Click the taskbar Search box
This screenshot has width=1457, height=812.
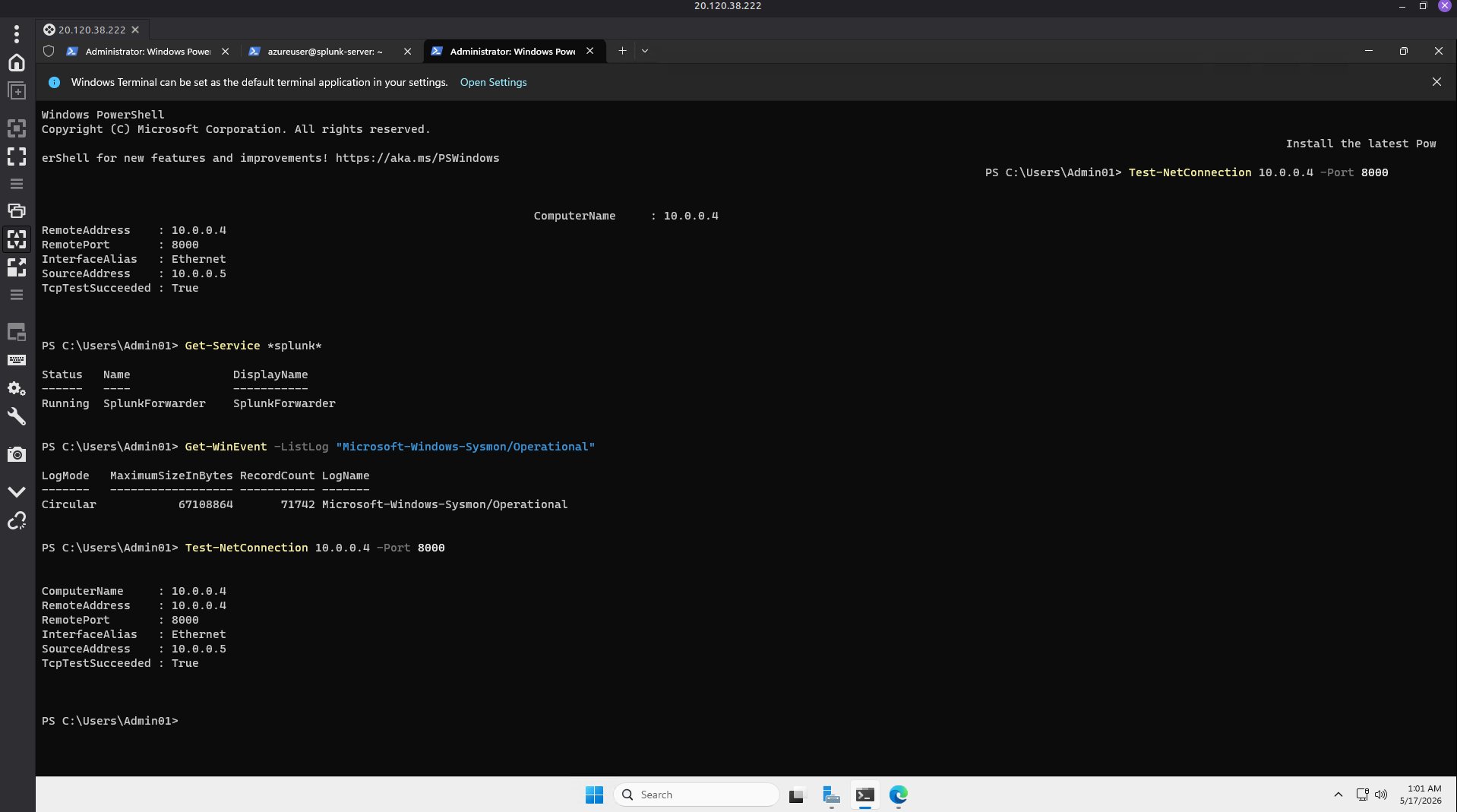pos(696,795)
